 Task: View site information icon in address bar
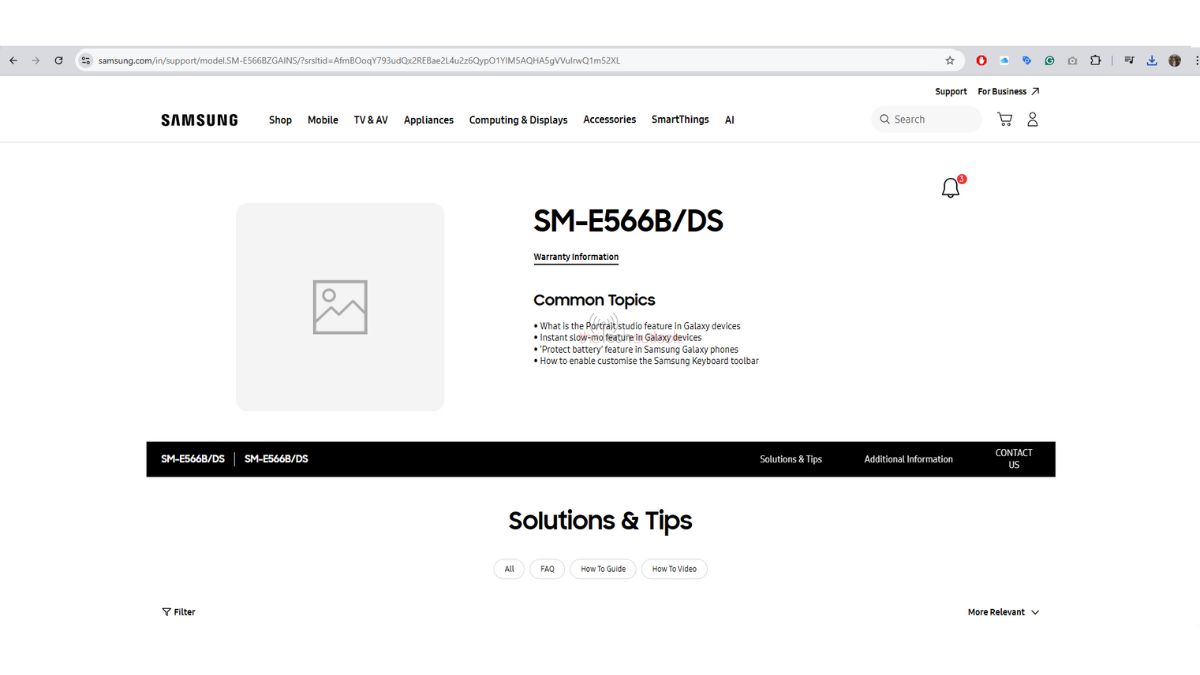pyautogui.click(x=86, y=61)
